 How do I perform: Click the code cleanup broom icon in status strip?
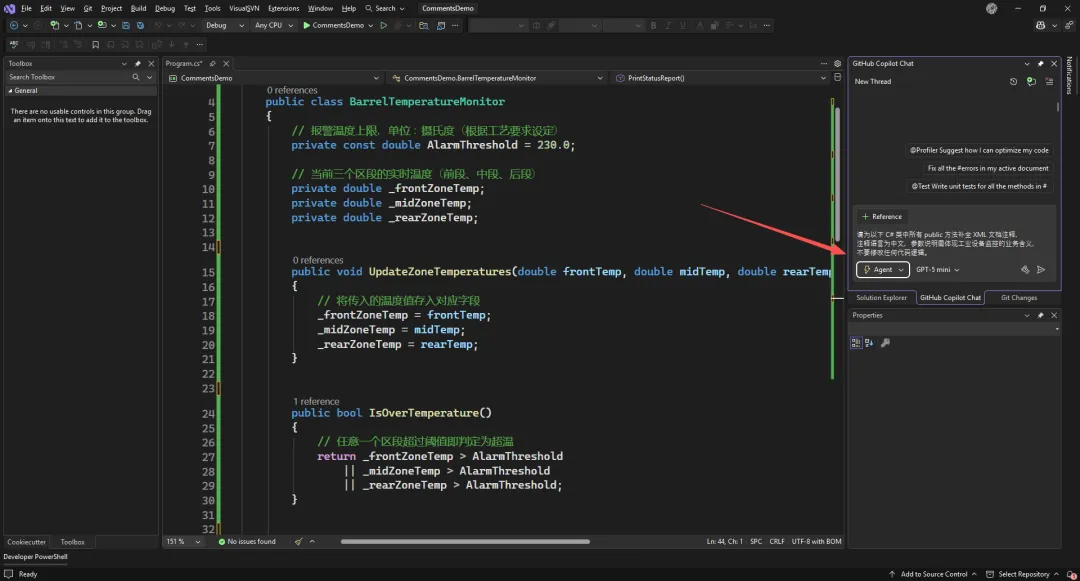[x=298, y=542]
